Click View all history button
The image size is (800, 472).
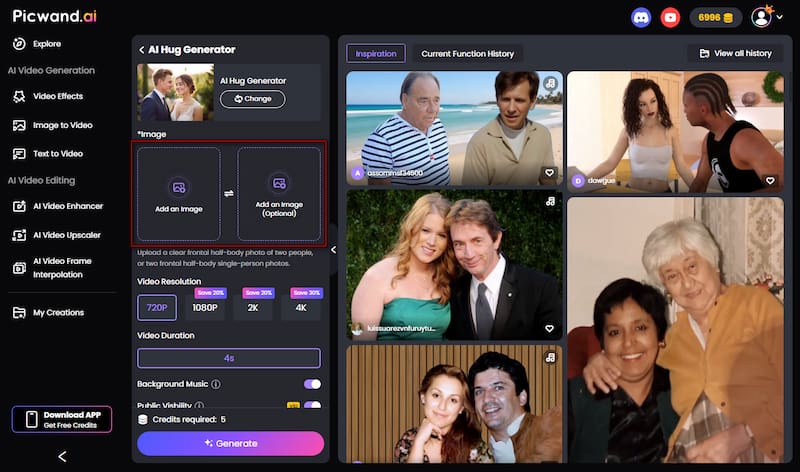735,53
